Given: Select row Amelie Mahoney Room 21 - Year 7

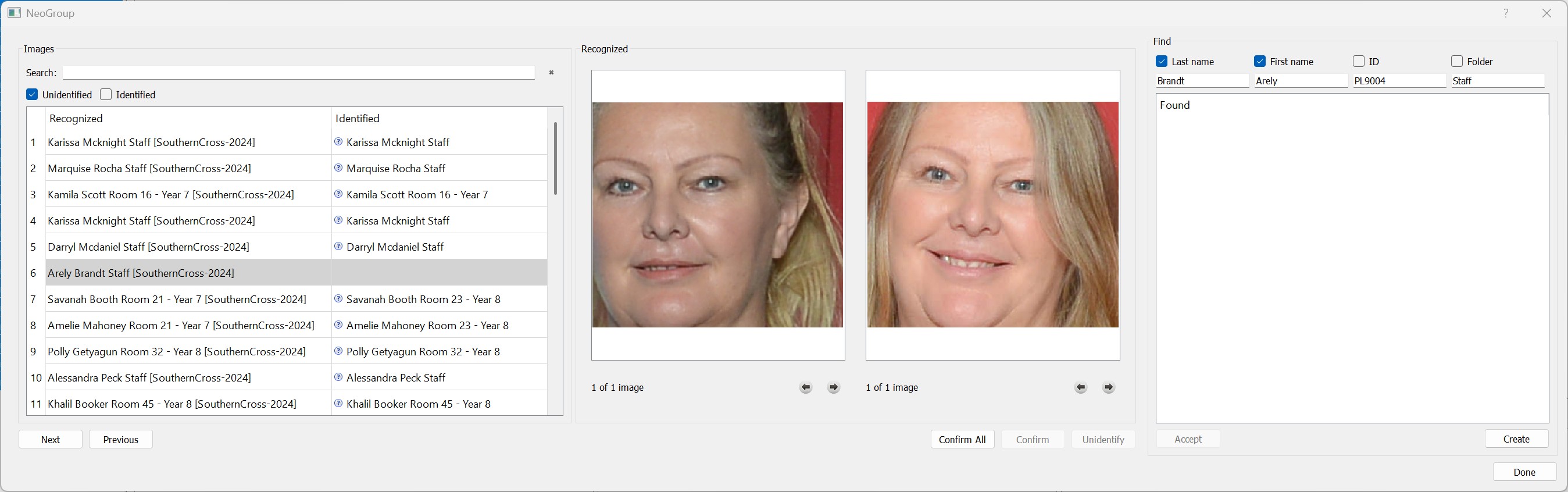Looking at the screenshot, I should click(x=189, y=325).
